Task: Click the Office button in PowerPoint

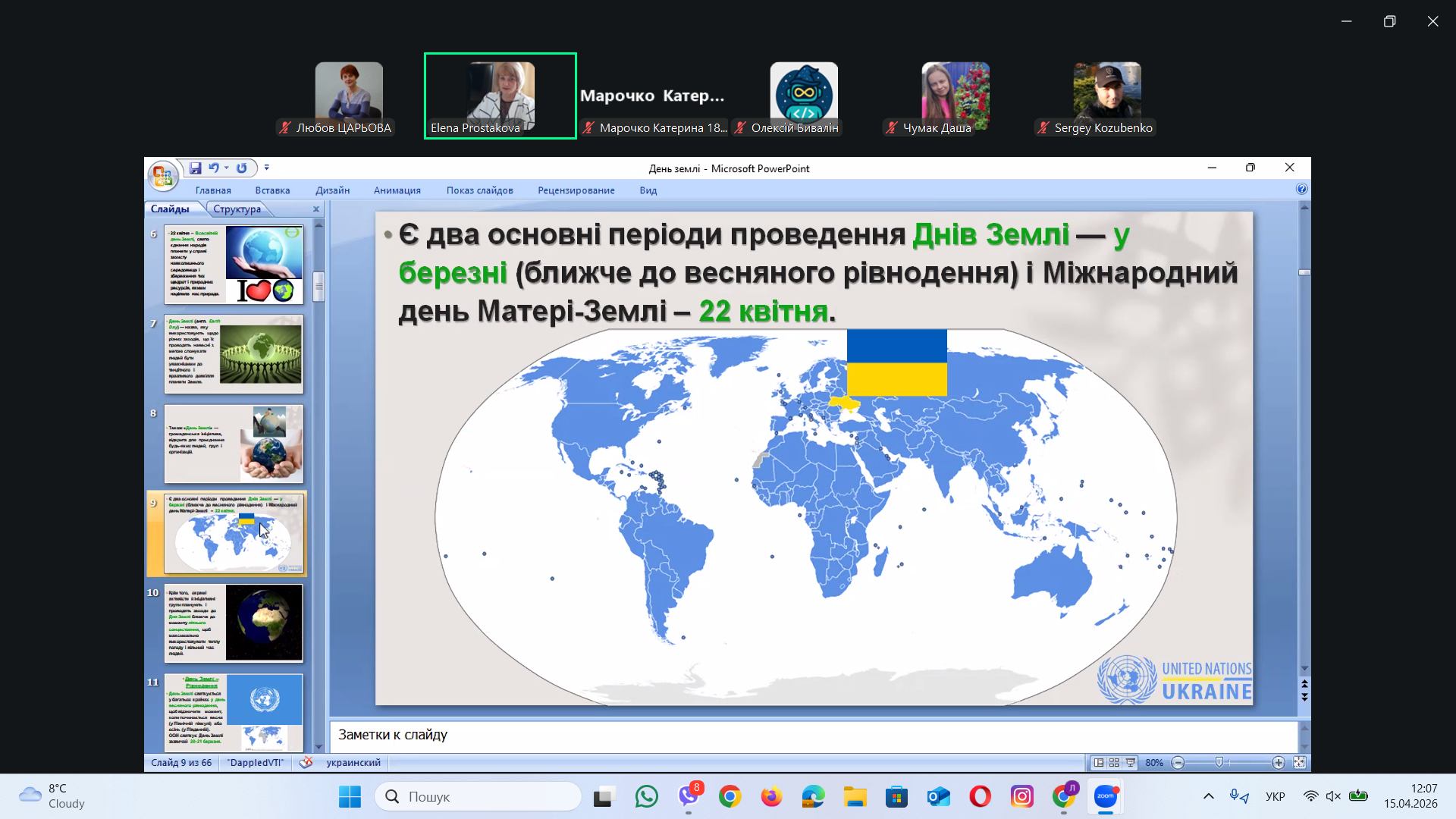Action: coord(162,176)
